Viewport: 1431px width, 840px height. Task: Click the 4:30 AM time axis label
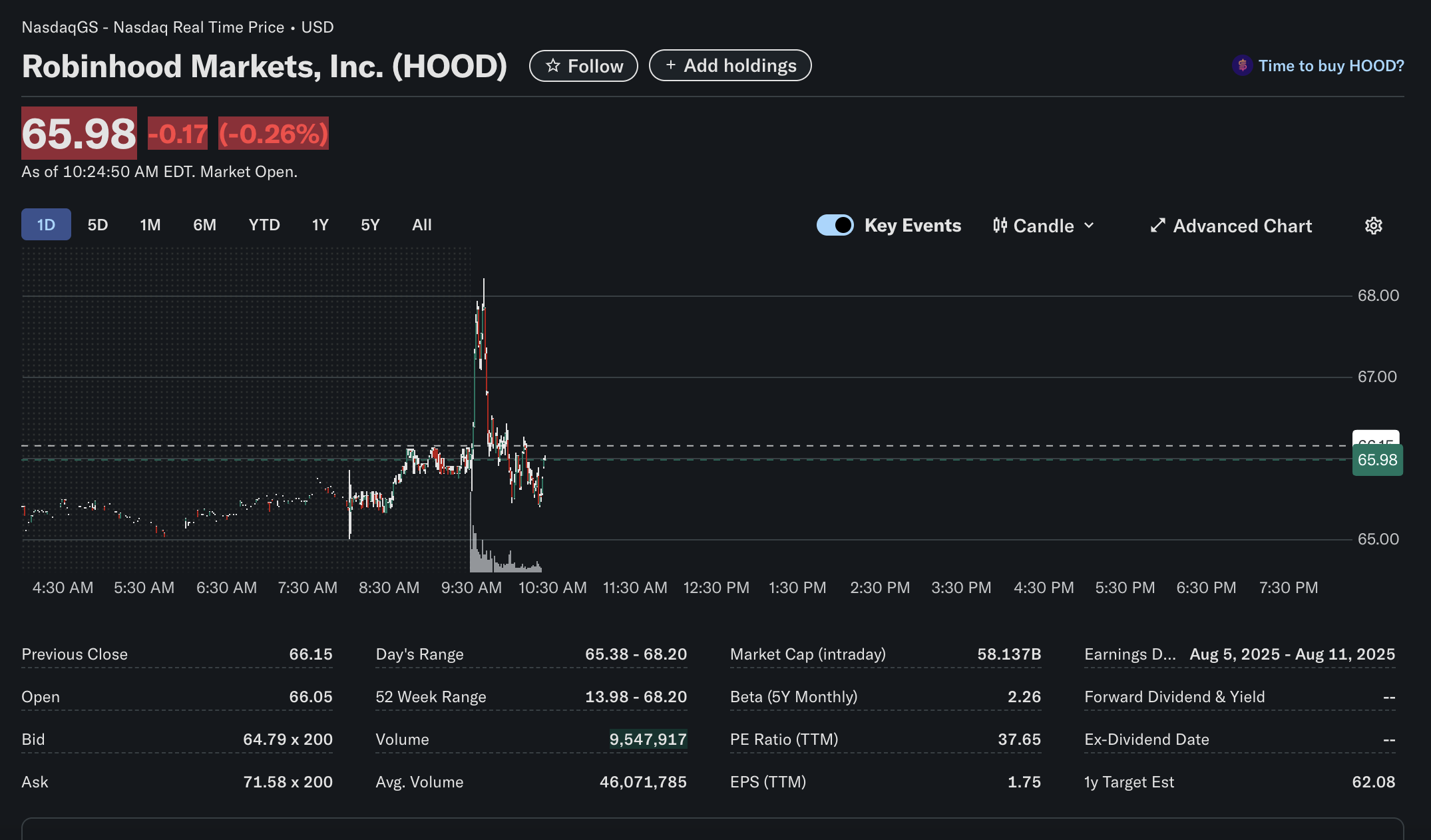pos(63,588)
